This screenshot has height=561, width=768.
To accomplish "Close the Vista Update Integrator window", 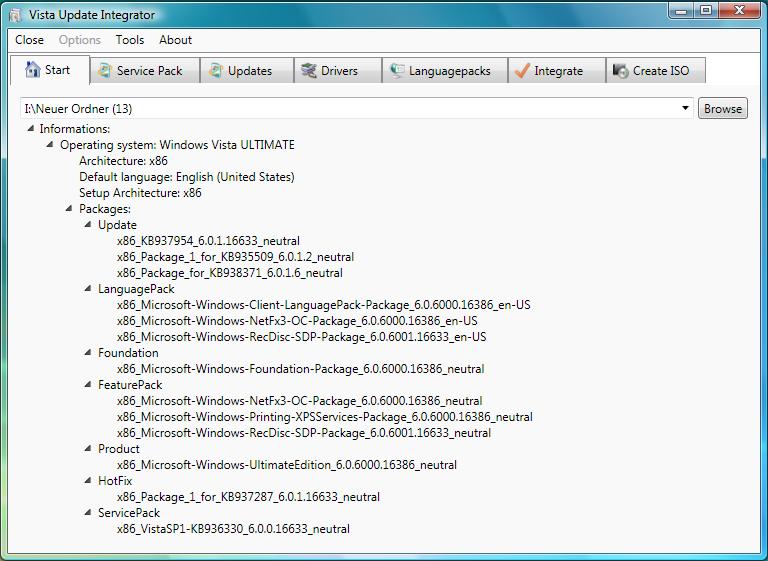I will (x=739, y=11).
